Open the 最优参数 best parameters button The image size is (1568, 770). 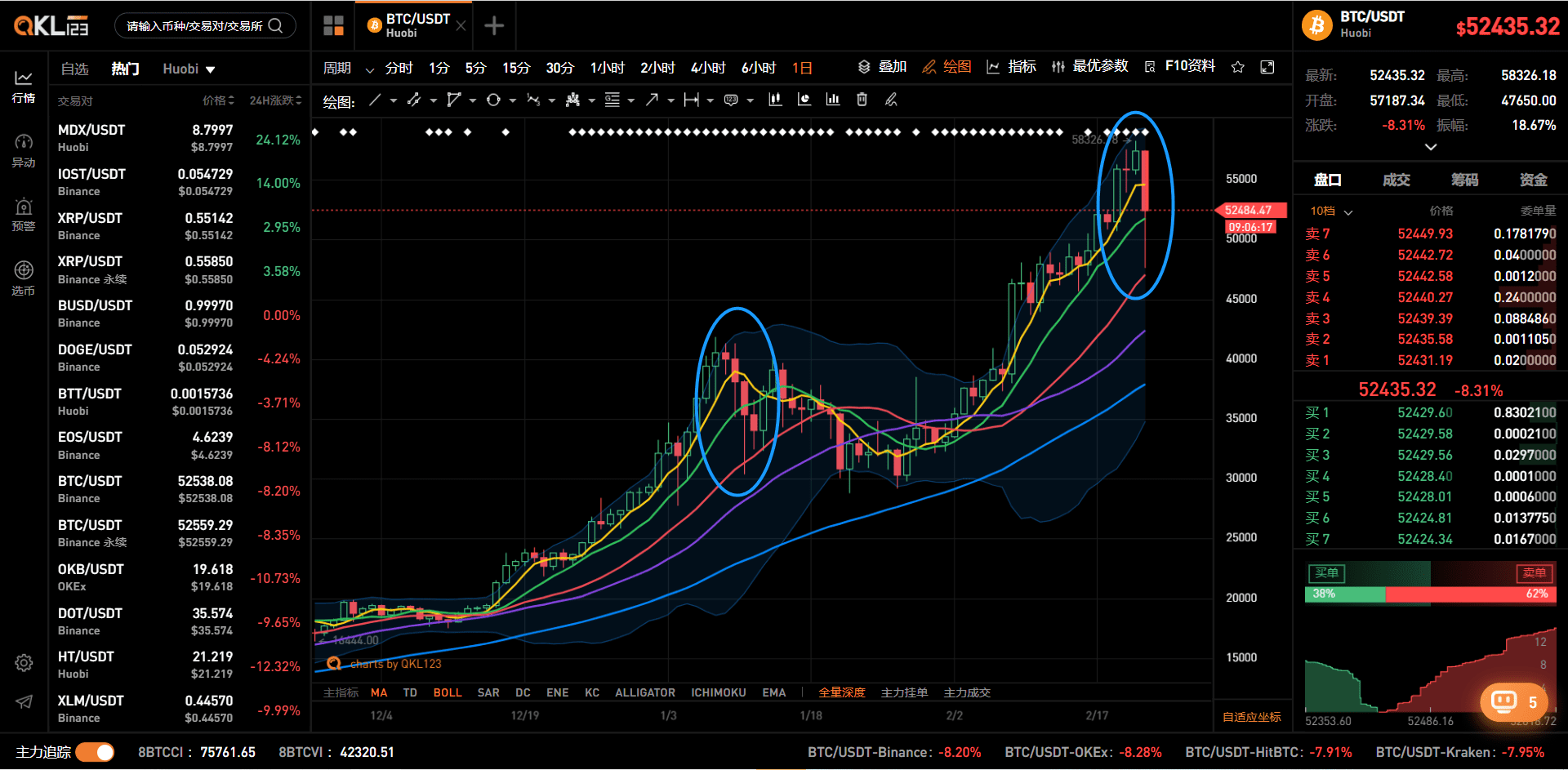coord(1090,67)
